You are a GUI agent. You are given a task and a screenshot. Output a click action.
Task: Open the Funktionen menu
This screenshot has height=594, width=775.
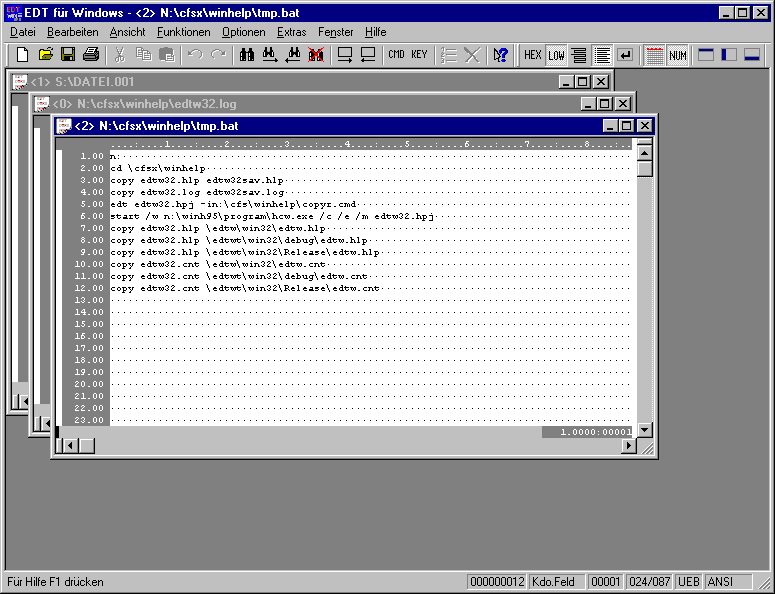coord(183,32)
